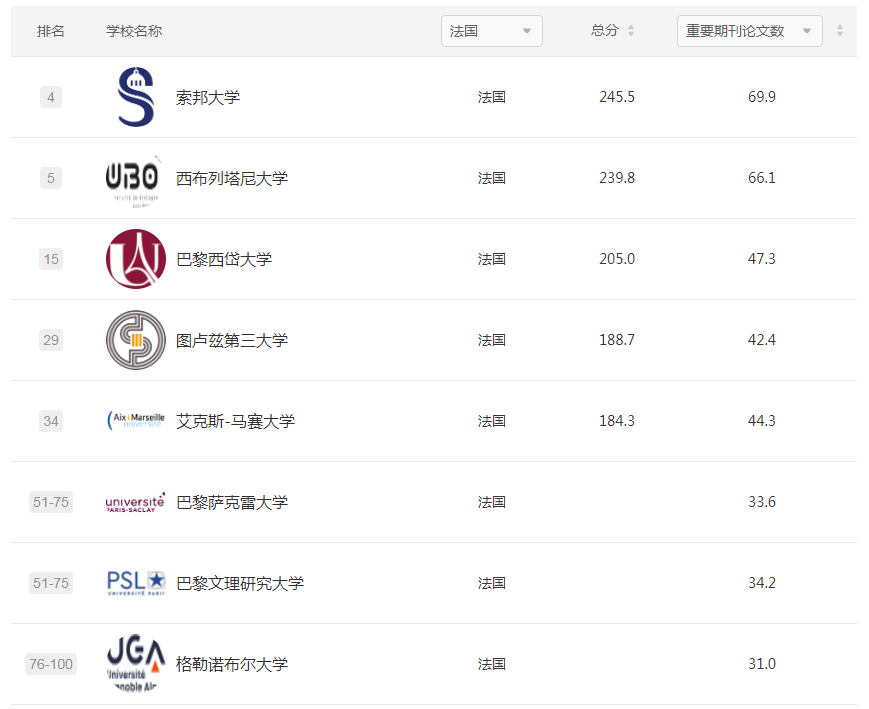Toggle sorting on 重要期刊论文数 column
869x709 pixels.
point(838,31)
